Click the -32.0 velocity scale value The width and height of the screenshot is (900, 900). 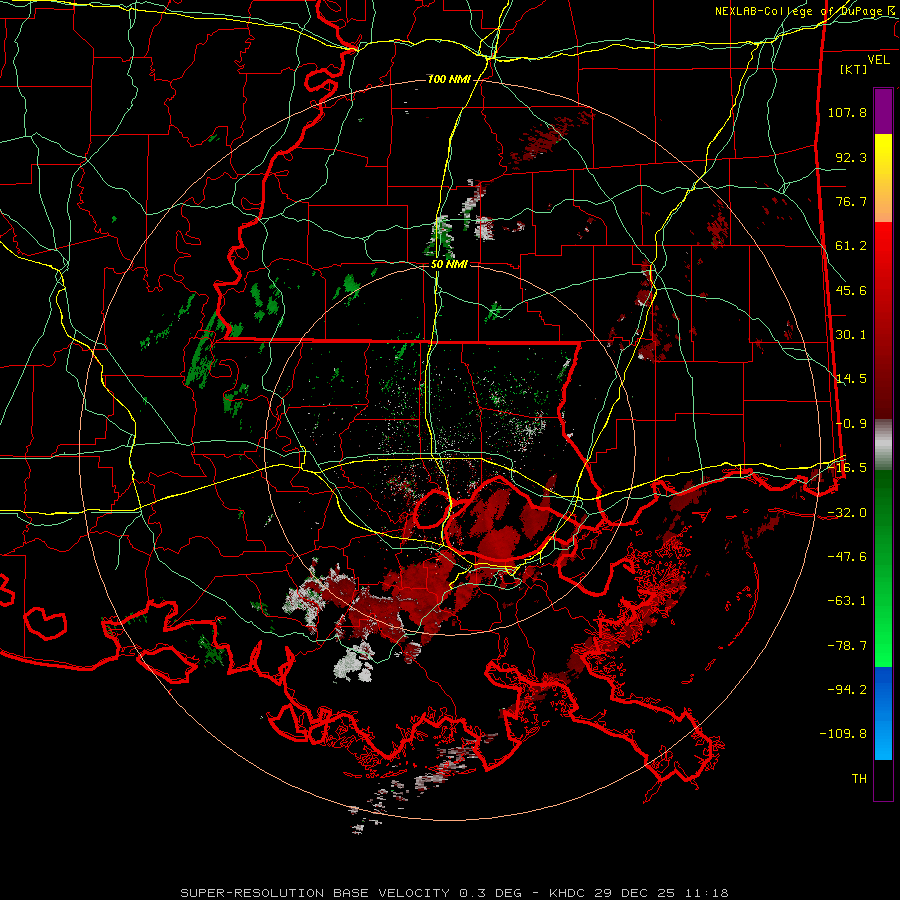pyautogui.click(x=847, y=513)
